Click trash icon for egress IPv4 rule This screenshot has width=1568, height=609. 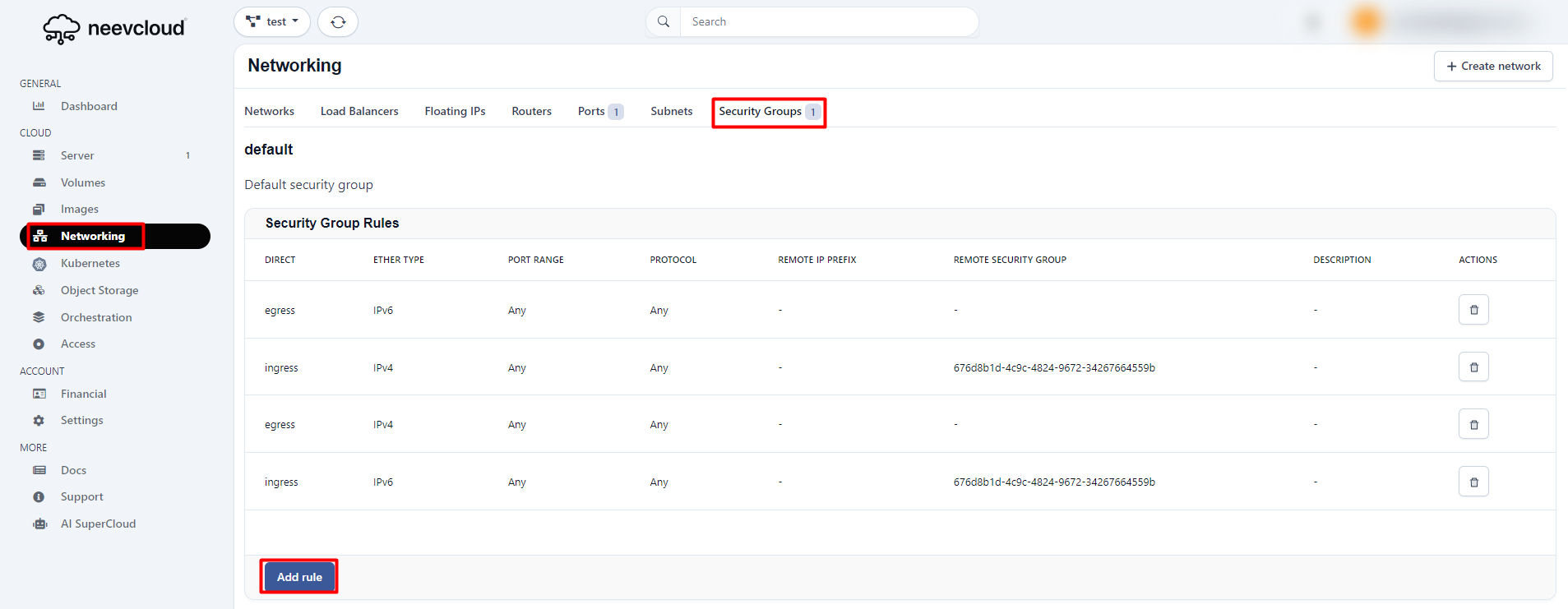(x=1473, y=424)
